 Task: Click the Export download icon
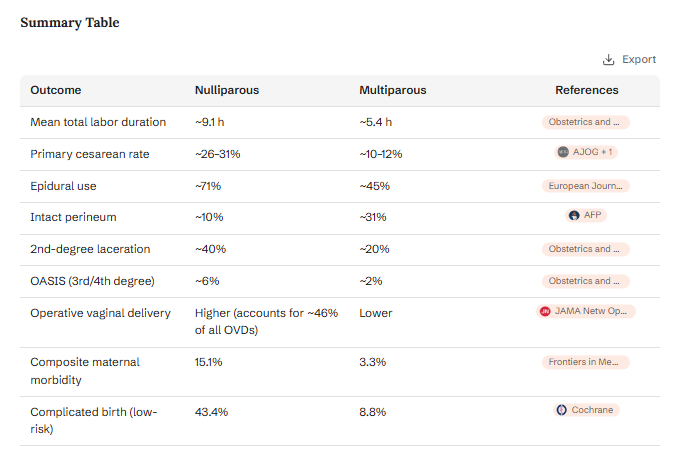click(608, 59)
